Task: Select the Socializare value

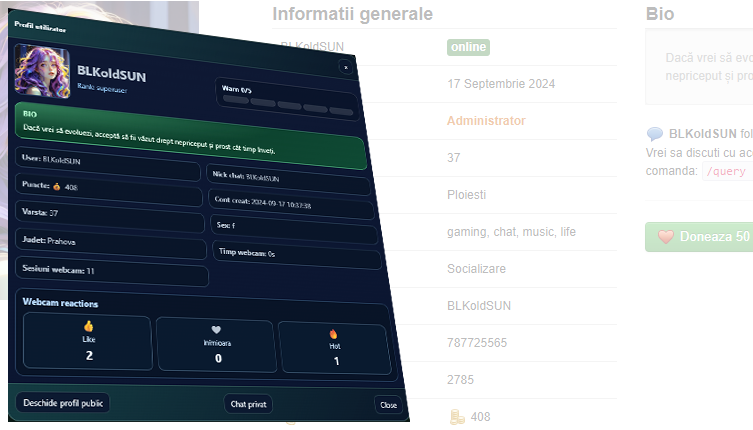Action: point(476,269)
